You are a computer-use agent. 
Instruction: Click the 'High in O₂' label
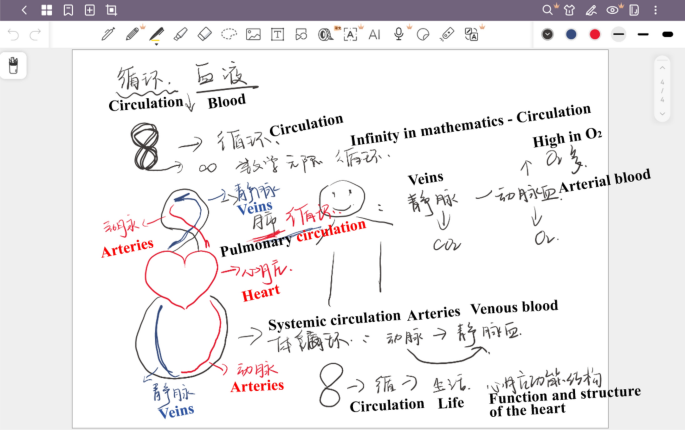click(x=567, y=138)
